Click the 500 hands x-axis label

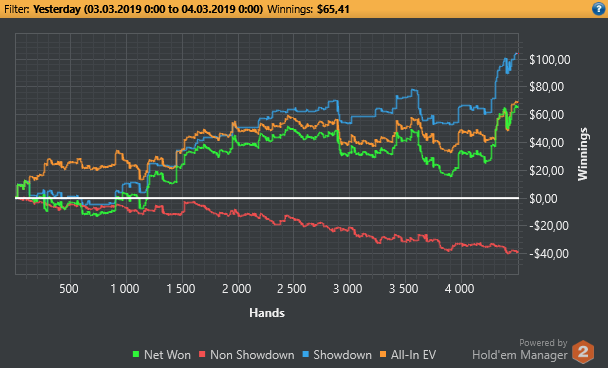click(x=69, y=289)
